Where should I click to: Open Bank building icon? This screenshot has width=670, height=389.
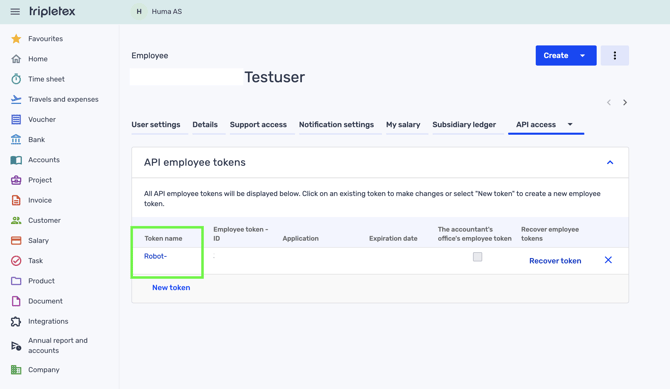pos(16,139)
